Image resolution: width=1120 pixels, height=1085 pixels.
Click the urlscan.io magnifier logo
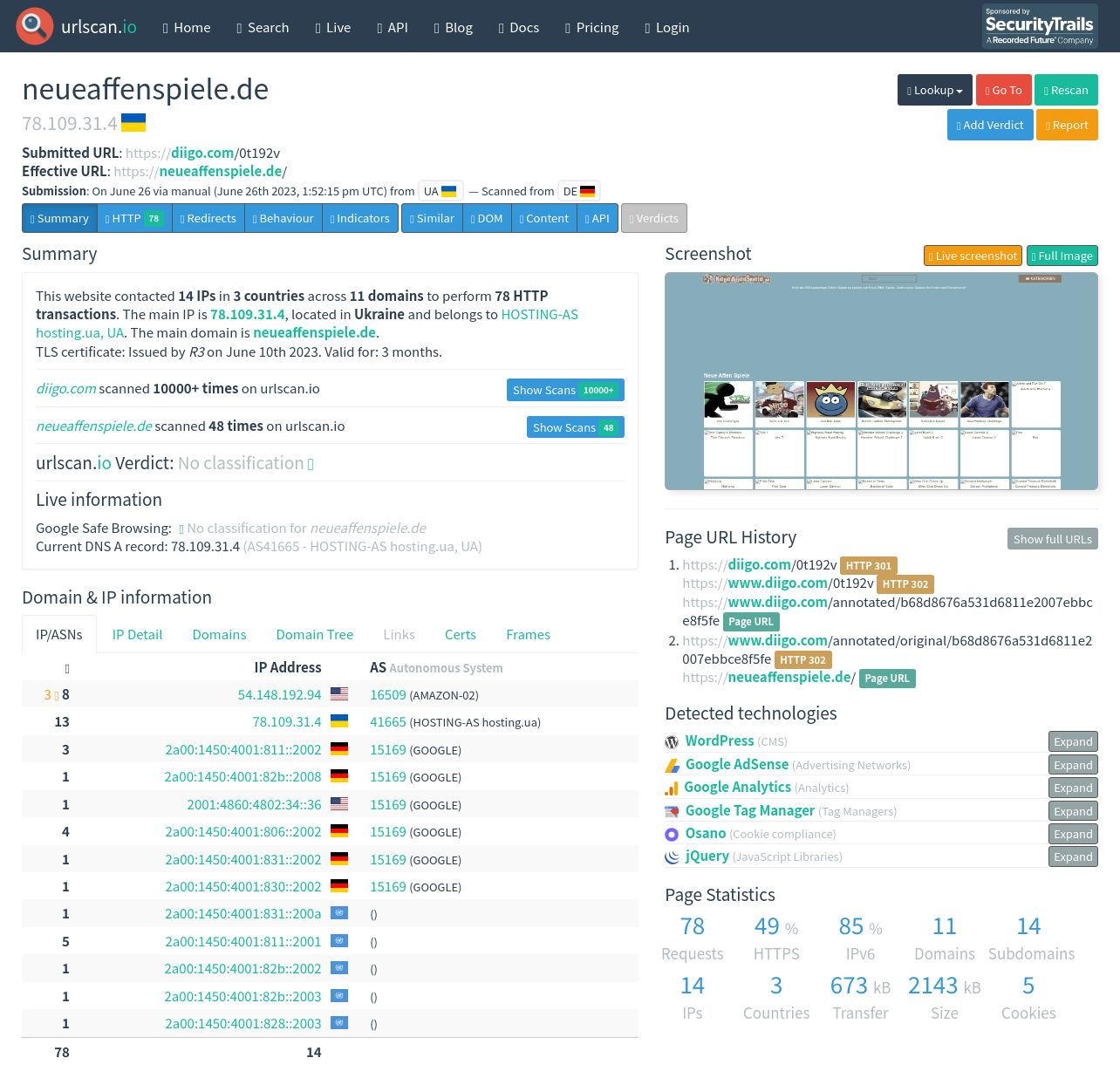(35, 26)
